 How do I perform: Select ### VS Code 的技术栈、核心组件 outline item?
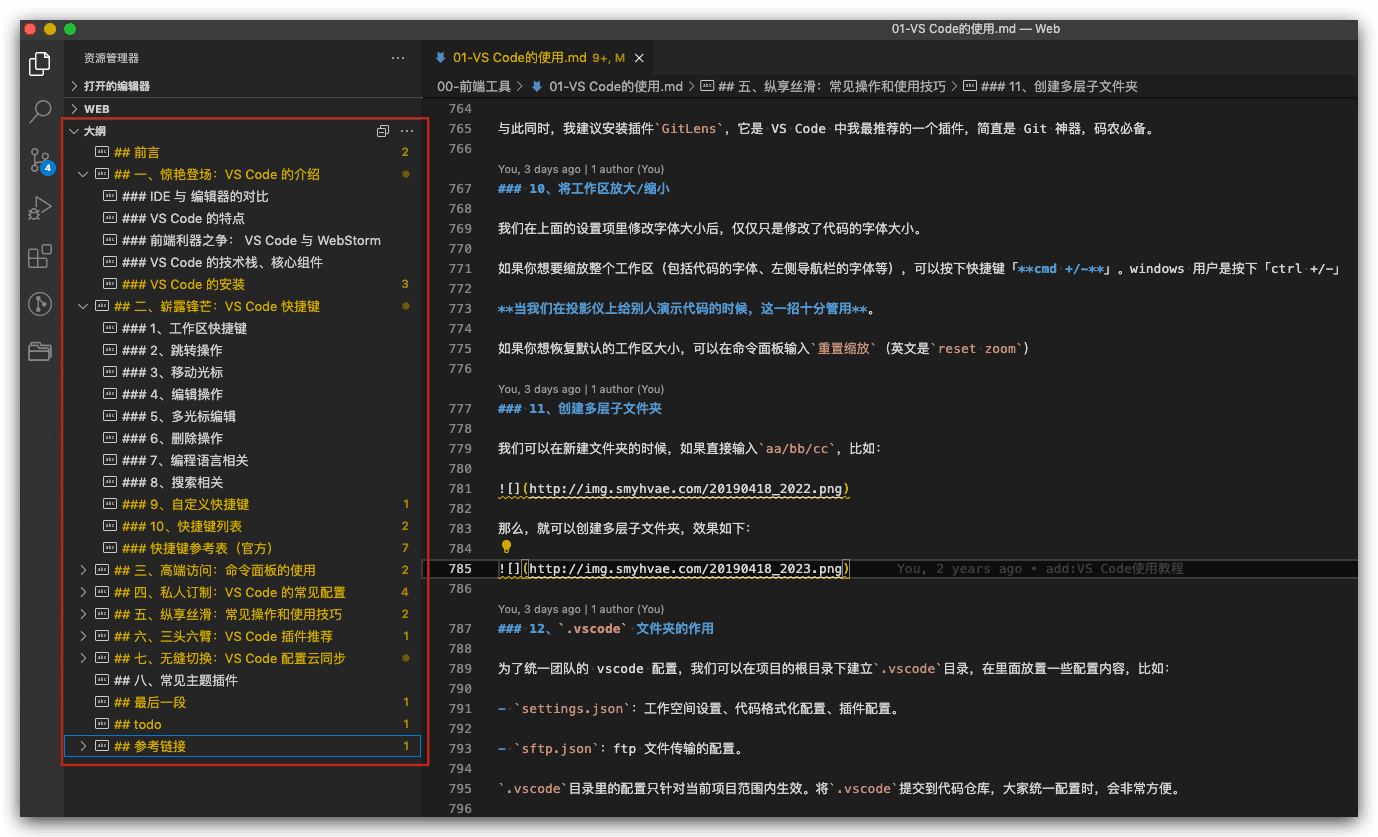(242, 262)
